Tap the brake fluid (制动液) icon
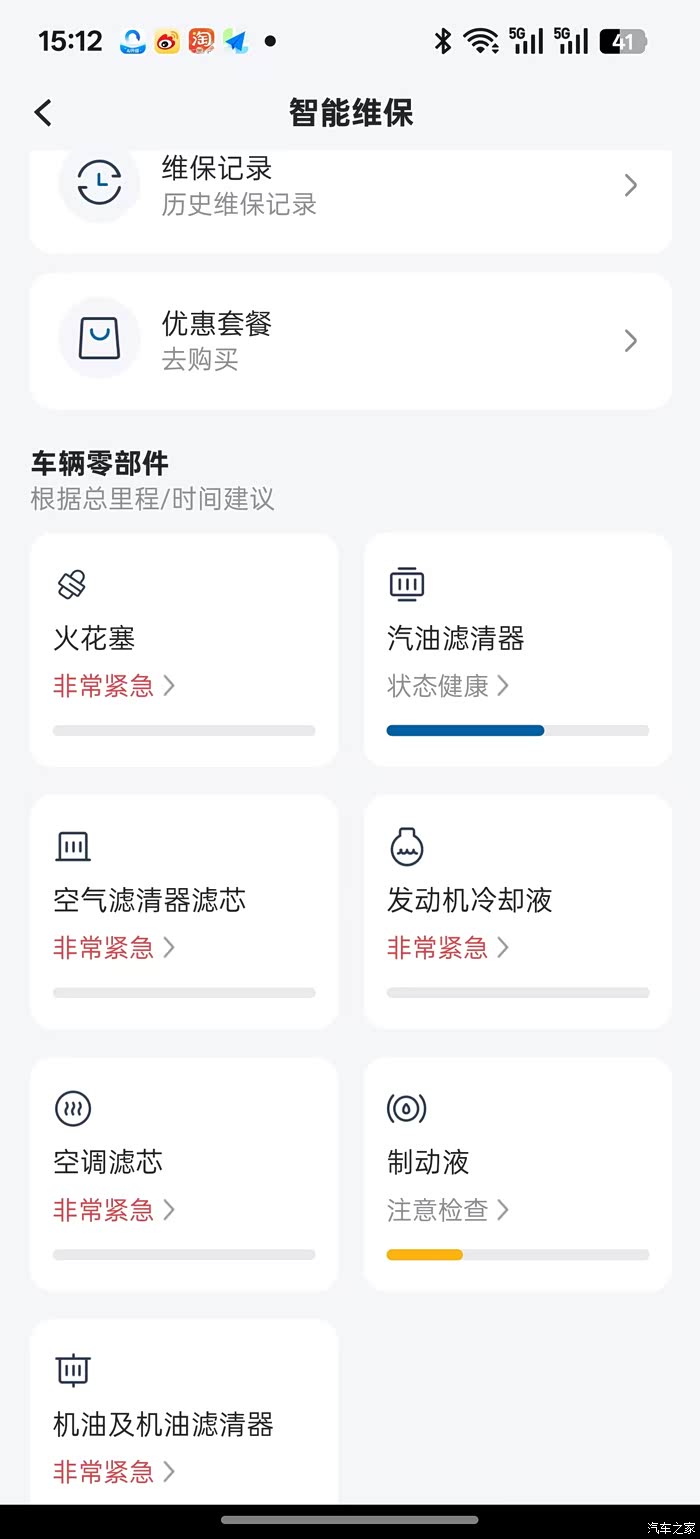700x1539 pixels. click(407, 1108)
